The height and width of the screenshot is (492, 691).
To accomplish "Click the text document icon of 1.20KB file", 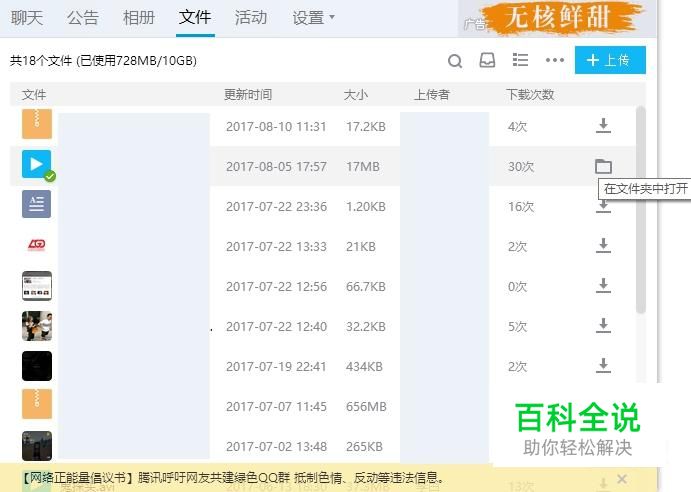I will [x=37, y=204].
